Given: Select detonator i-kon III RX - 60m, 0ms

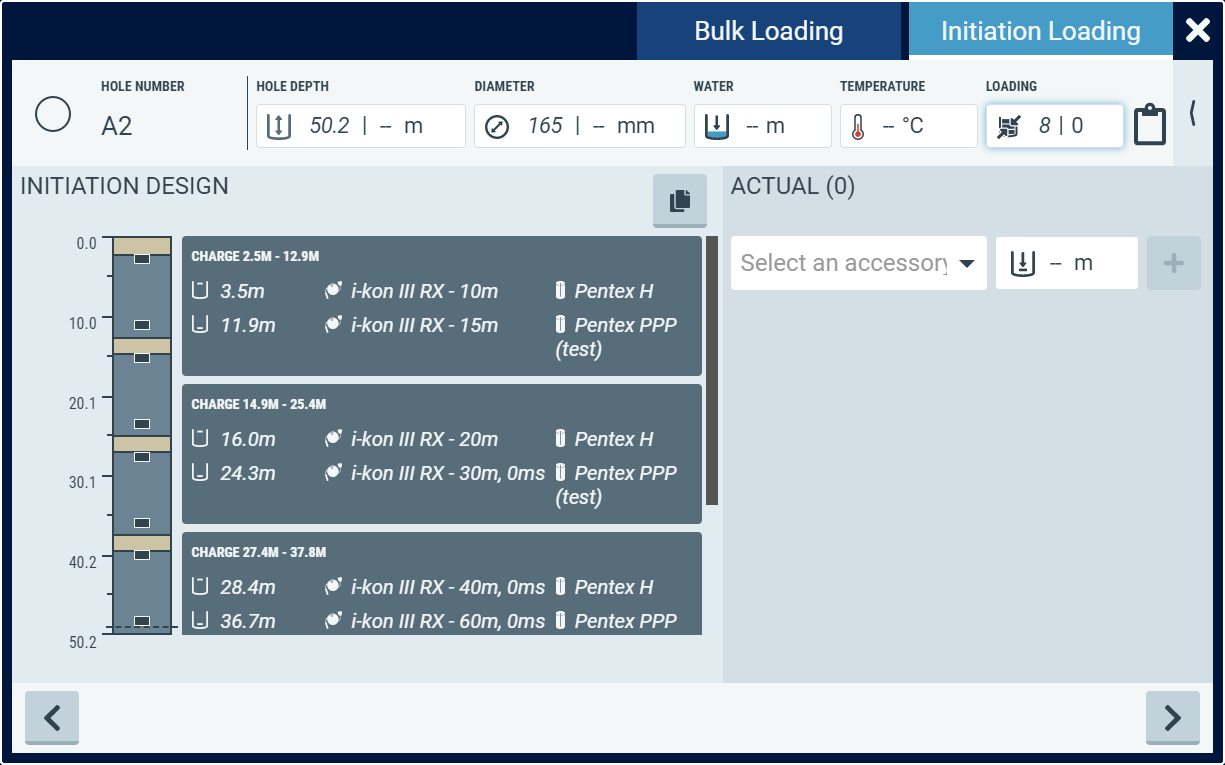Looking at the screenshot, I should [448, 622].
